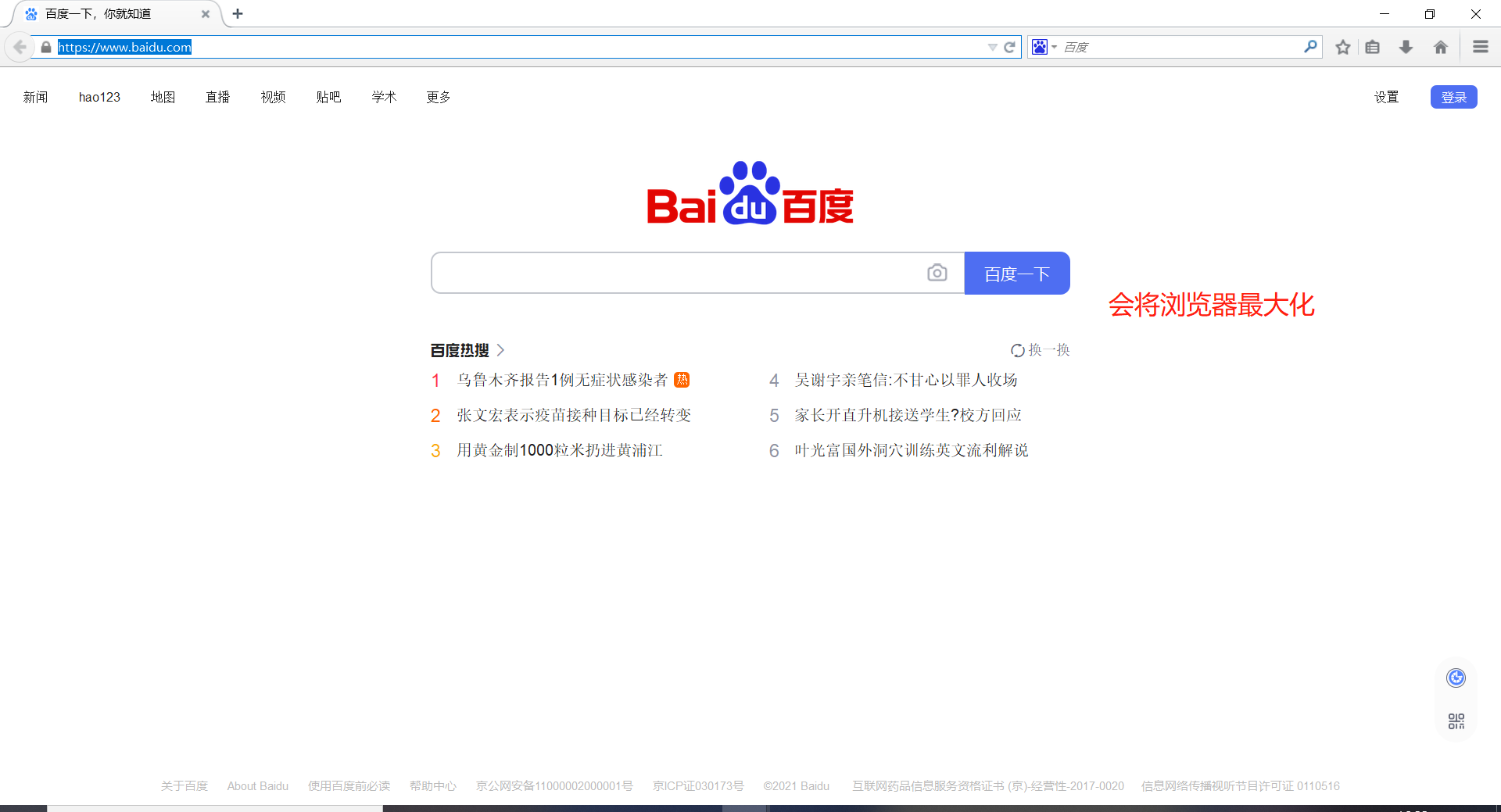This screenshot has width=1501, height=812.
Task: Click the magnifier icon in the browser search box
Action: [1310, 47]
